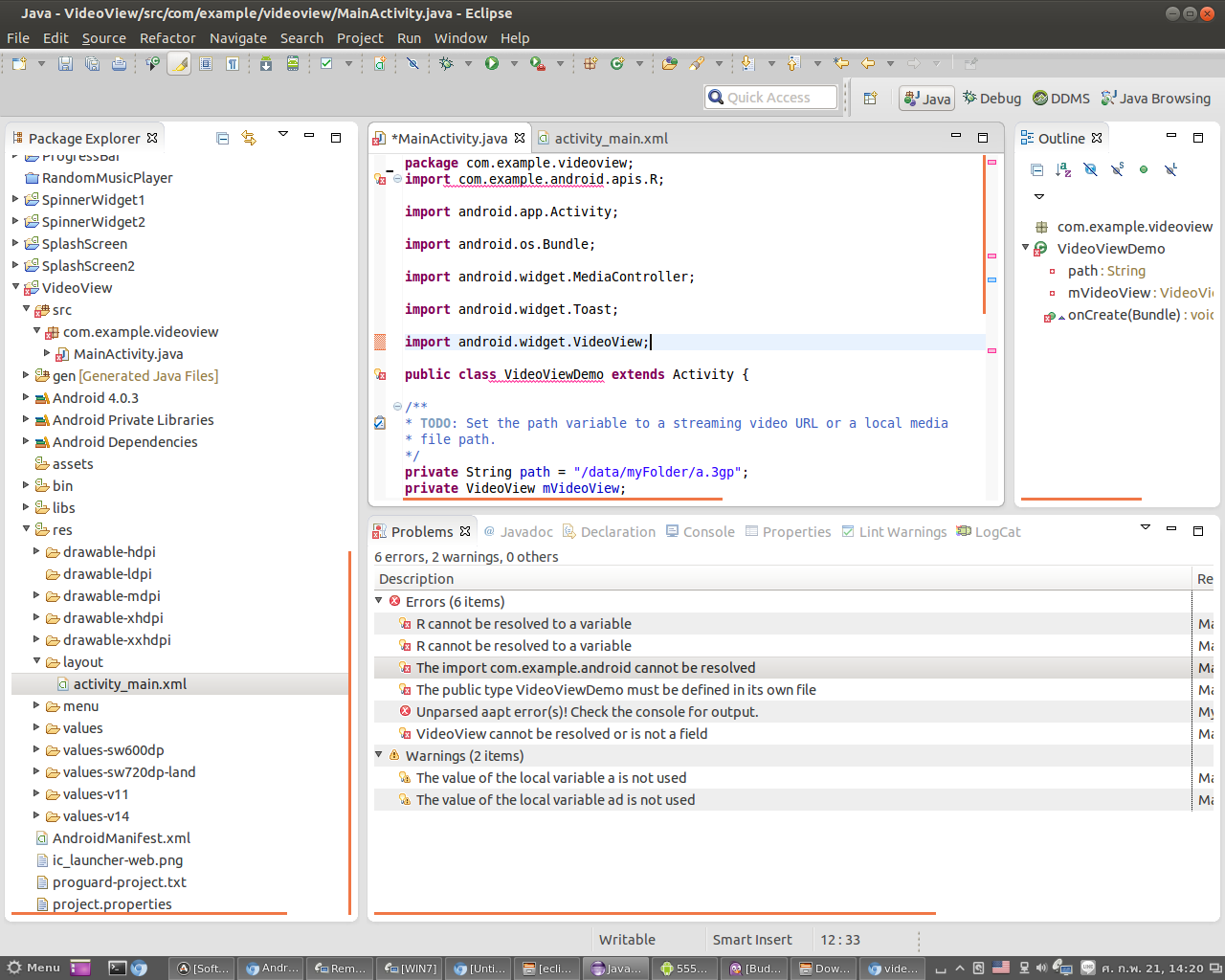This screenshot has width=1225, height=980.
Task: Click the Description column header
Action: (782, 578)
